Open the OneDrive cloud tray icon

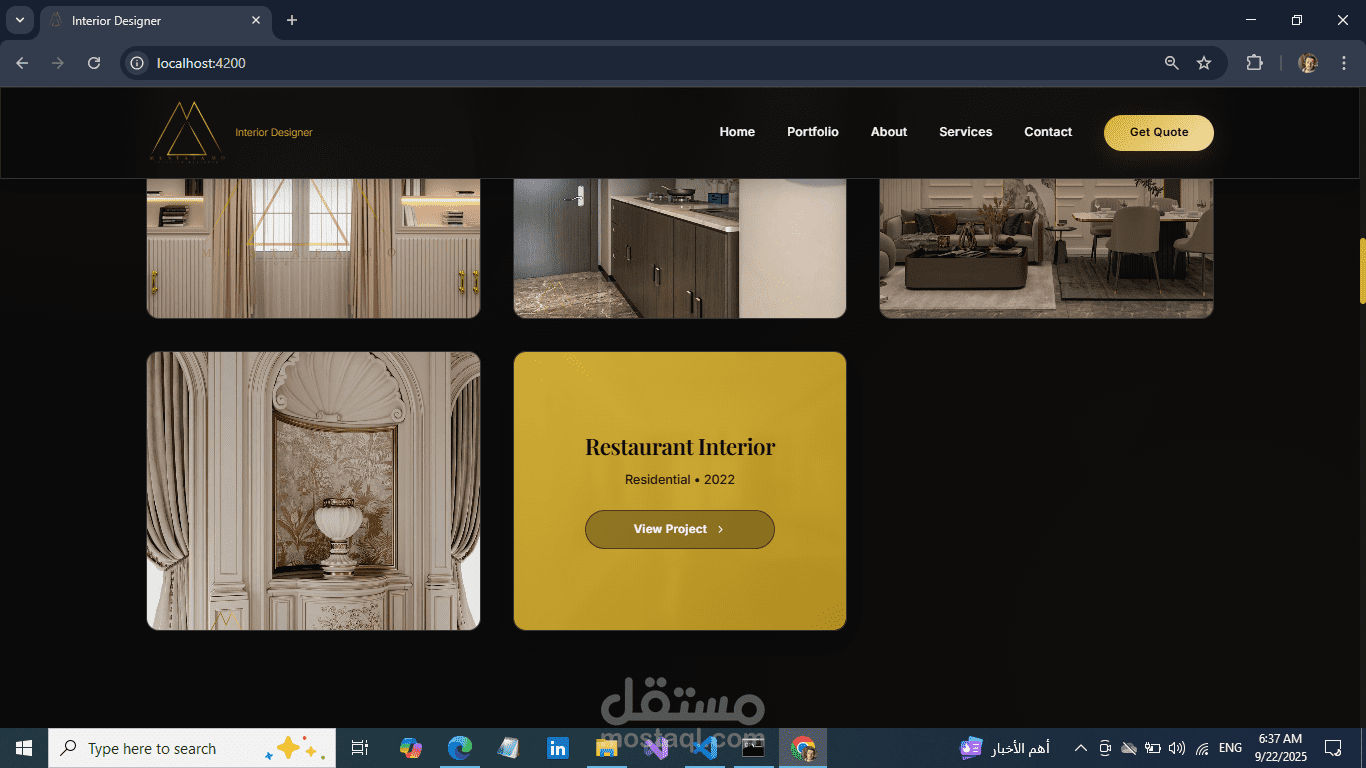coord(1129,748)
